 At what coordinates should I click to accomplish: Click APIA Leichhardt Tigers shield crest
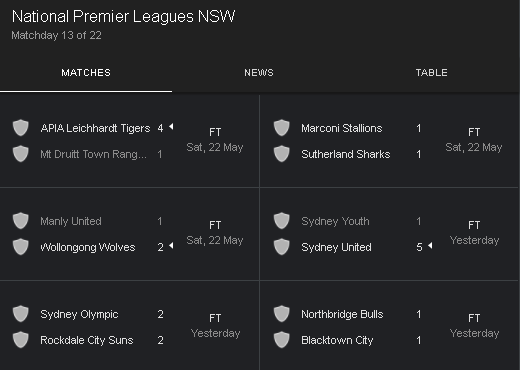pyautogui.click(x=21, y=128)
